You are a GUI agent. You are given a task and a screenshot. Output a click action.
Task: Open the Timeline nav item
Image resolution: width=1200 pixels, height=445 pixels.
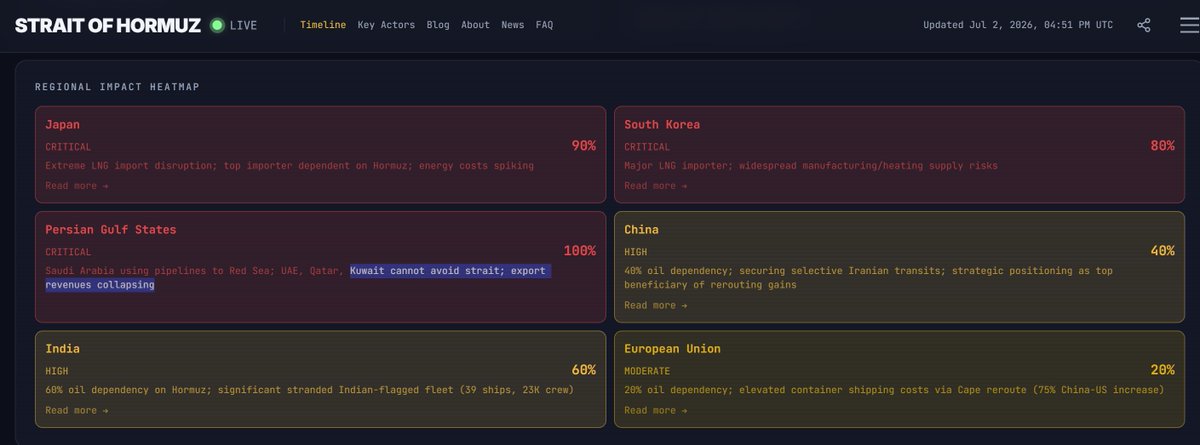click(323, 25)
